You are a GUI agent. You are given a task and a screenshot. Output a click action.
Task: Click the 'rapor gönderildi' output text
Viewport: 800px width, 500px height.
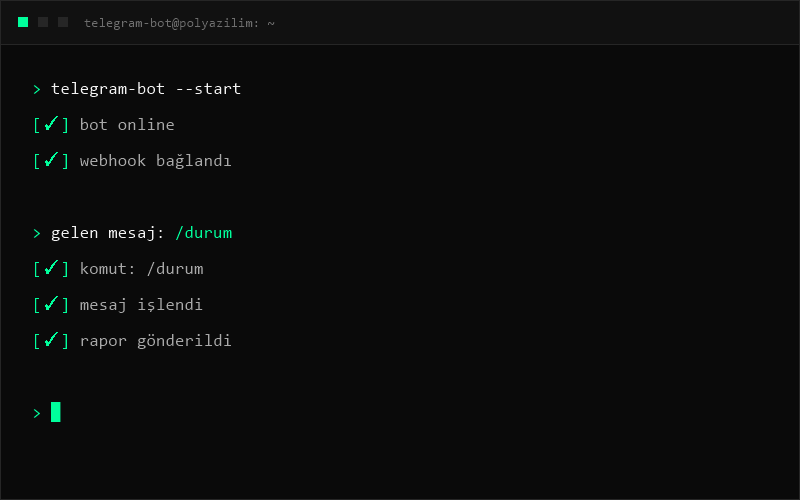pyautogui.click(x=156, y=341)
